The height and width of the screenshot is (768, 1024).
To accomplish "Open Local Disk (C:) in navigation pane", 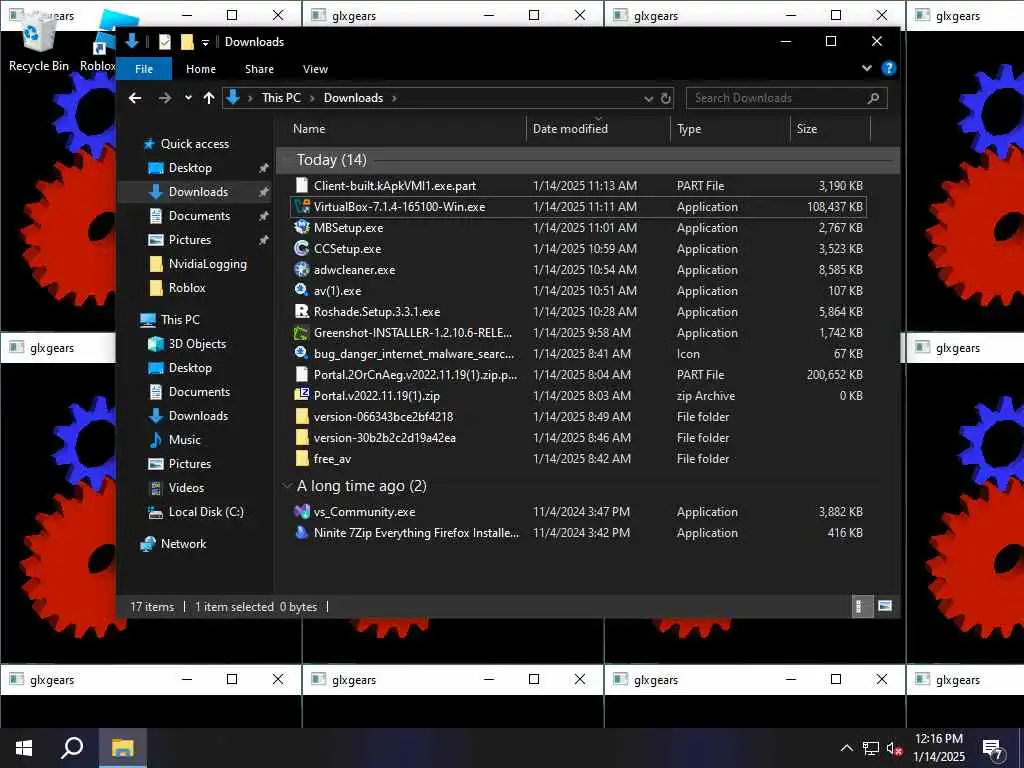I will [206, 511].
